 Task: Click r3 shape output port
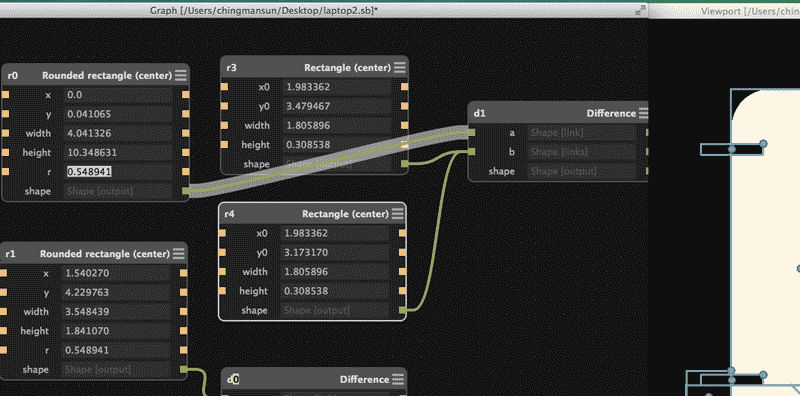pyautogui.click(x=405, y=164)
